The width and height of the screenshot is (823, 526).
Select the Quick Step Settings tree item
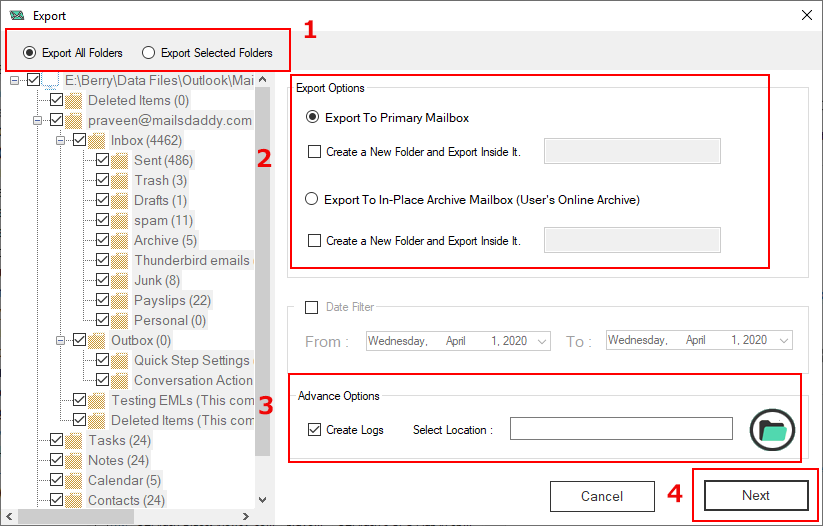(192, 361)
